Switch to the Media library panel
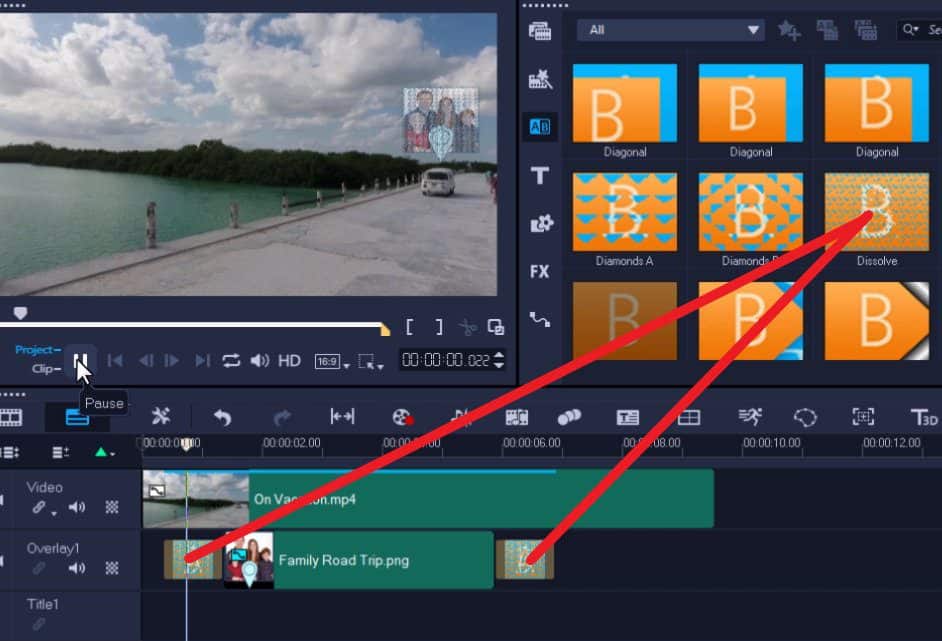 tap(540, 31)
